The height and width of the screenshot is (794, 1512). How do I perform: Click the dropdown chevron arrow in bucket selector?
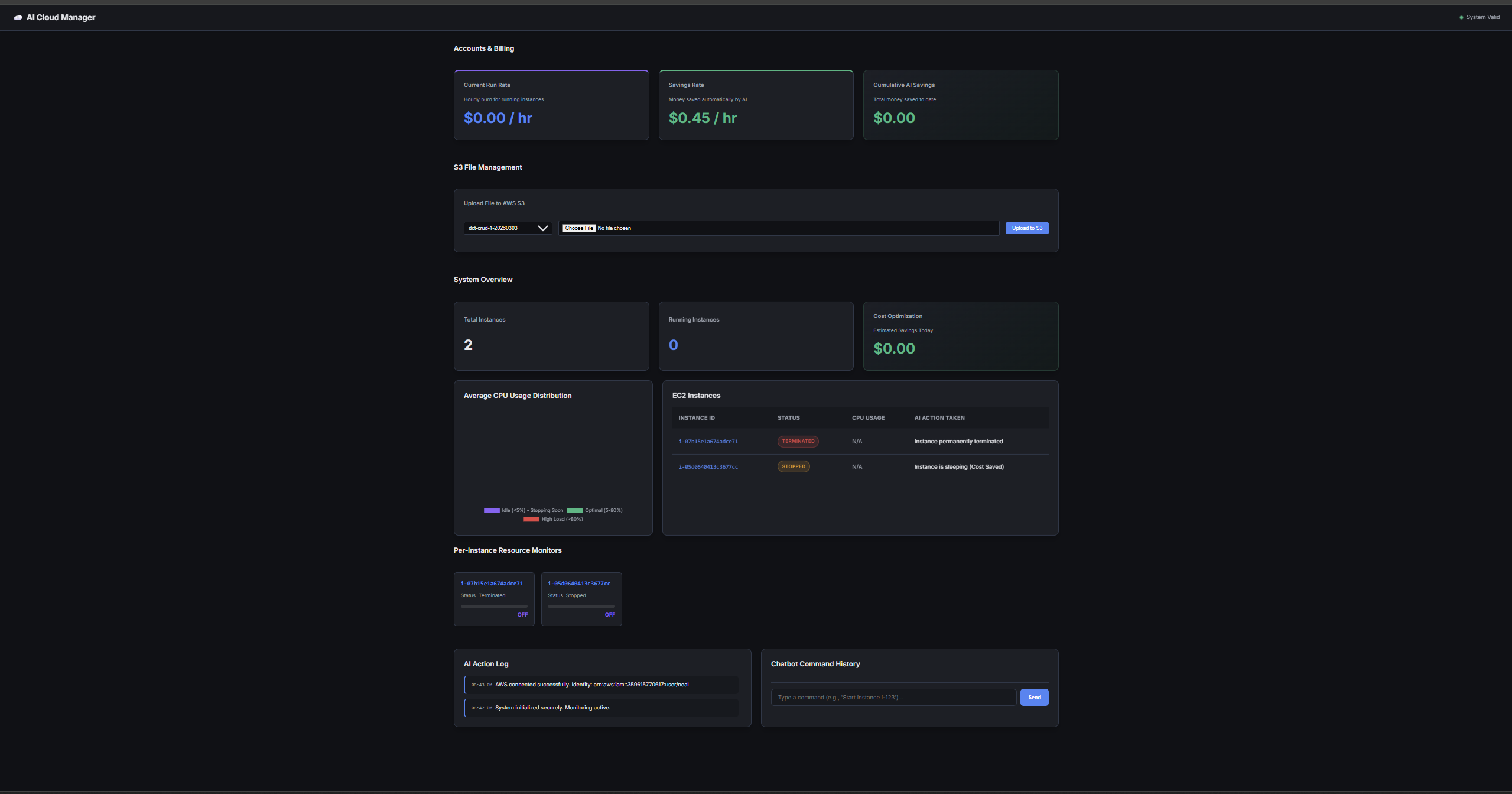click(542, 228)
